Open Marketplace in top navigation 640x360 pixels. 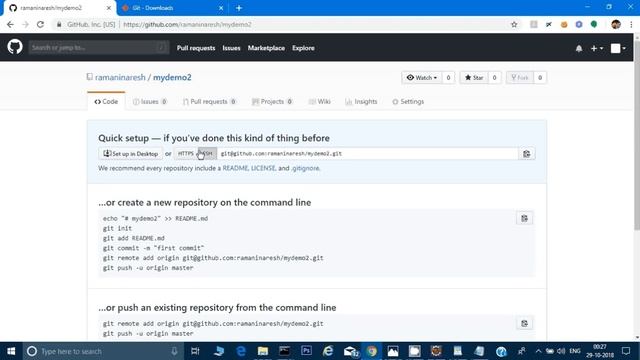[267, 48]
